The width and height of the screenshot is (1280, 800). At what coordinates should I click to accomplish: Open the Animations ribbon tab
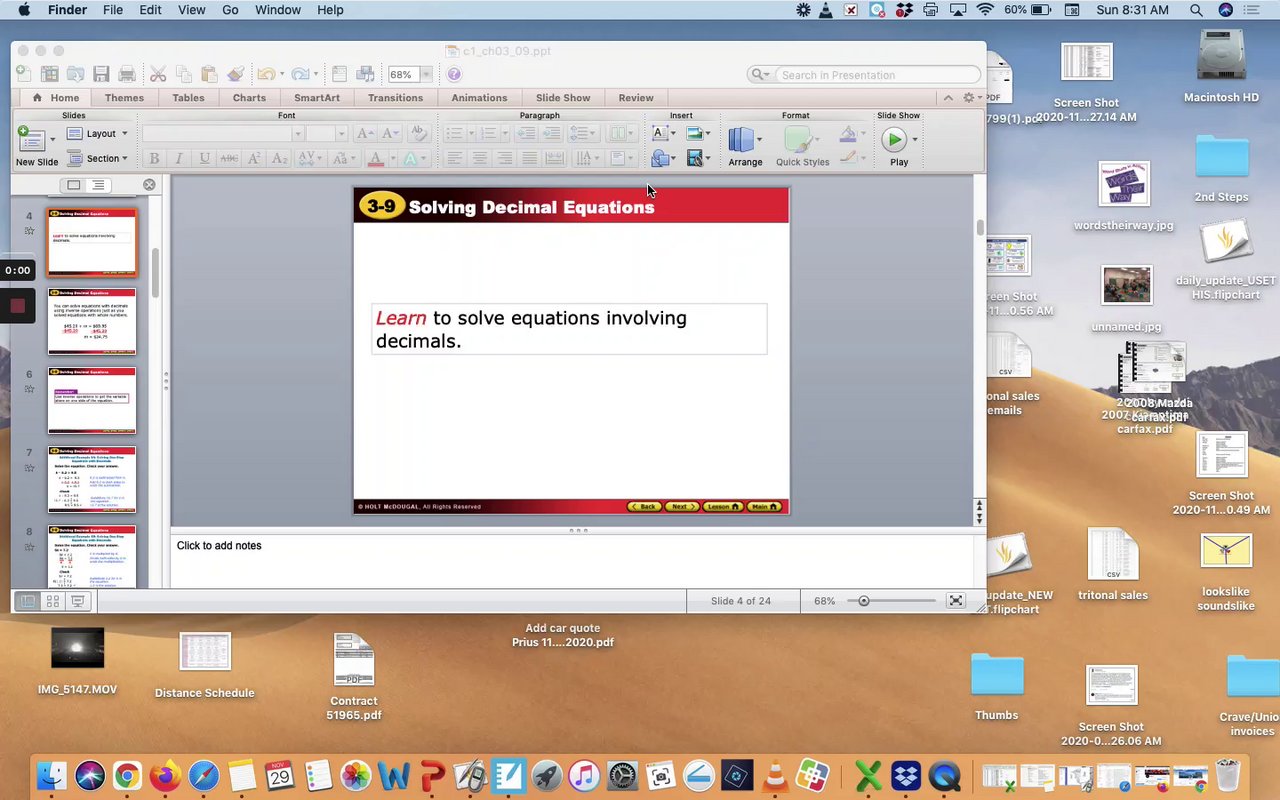pyautogui.click(x=479, y=98)
